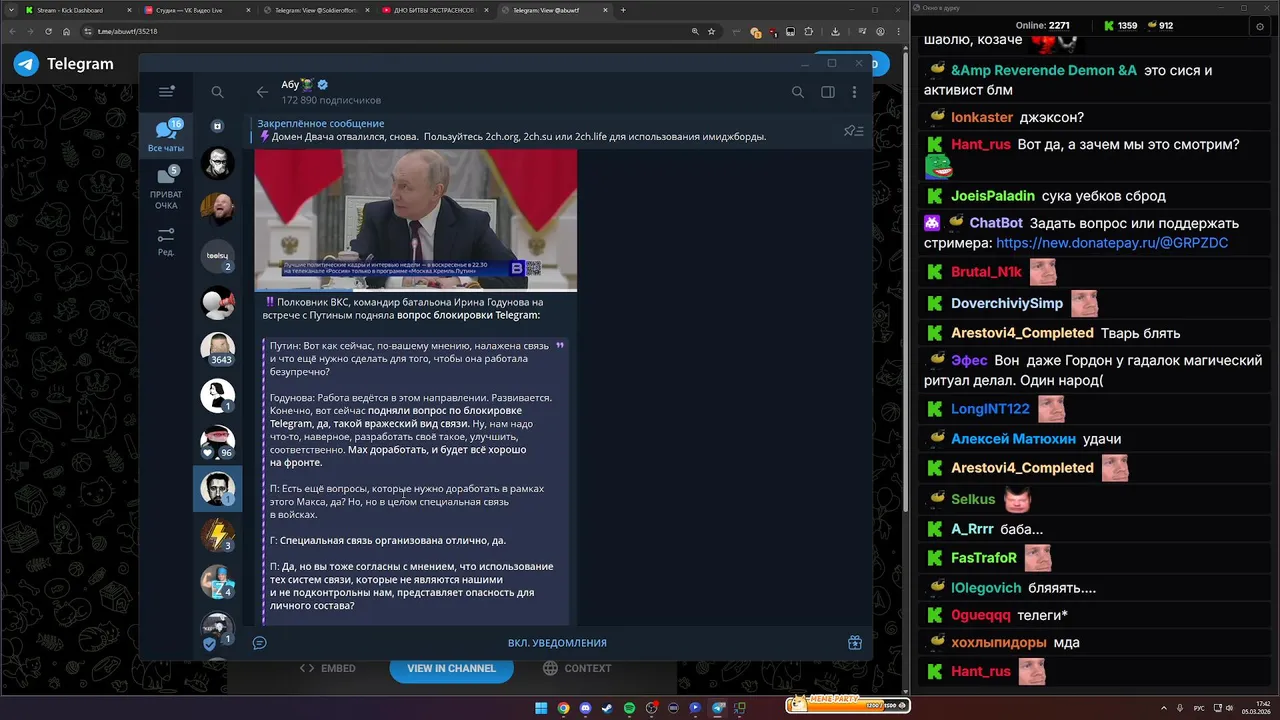Open folder editing (Ред.)
The width and height of the screenshot is (1280, 720).
pos(166,242)
